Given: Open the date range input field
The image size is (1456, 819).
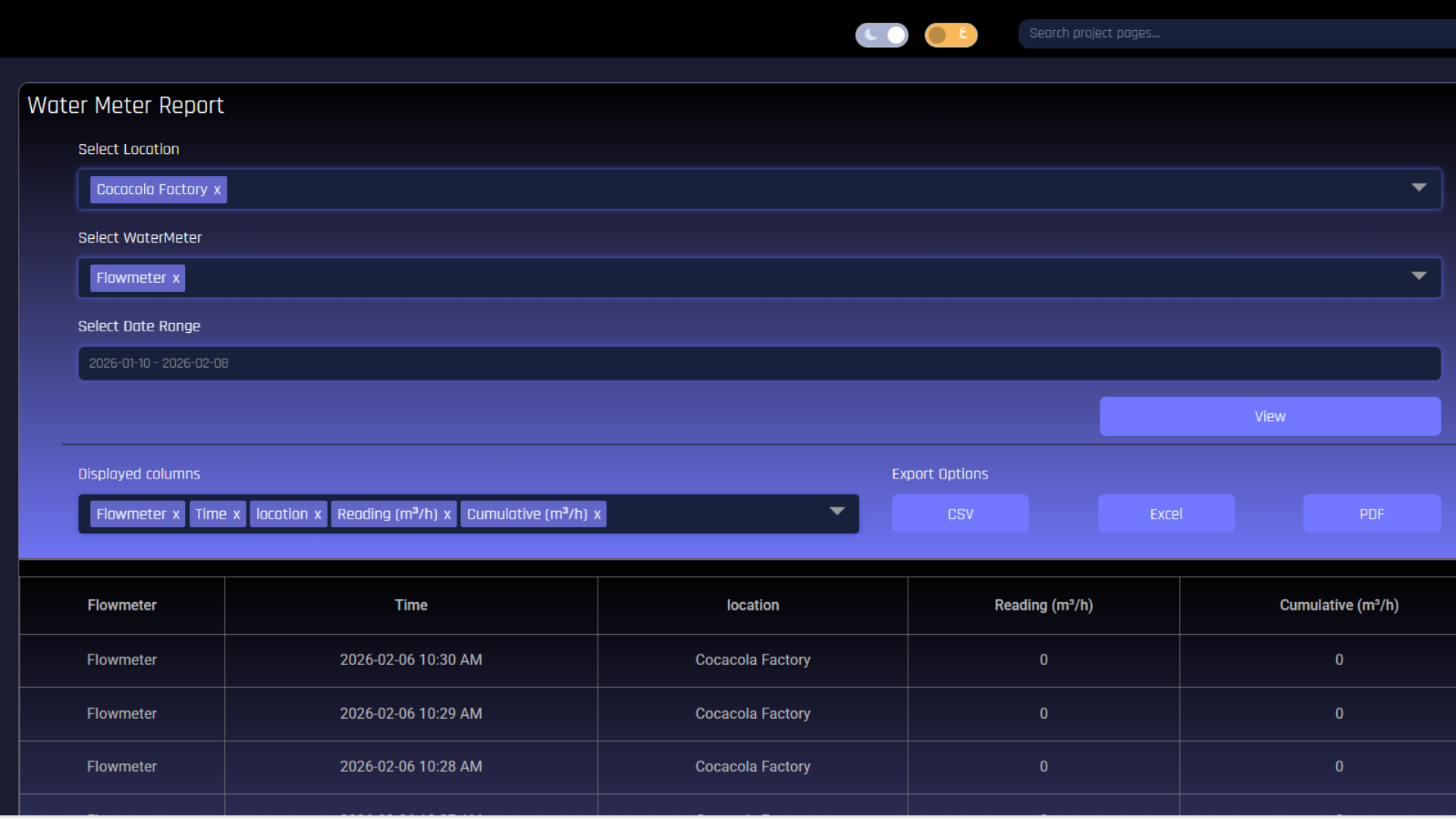Looking at the screenshot, I should 758,363.
